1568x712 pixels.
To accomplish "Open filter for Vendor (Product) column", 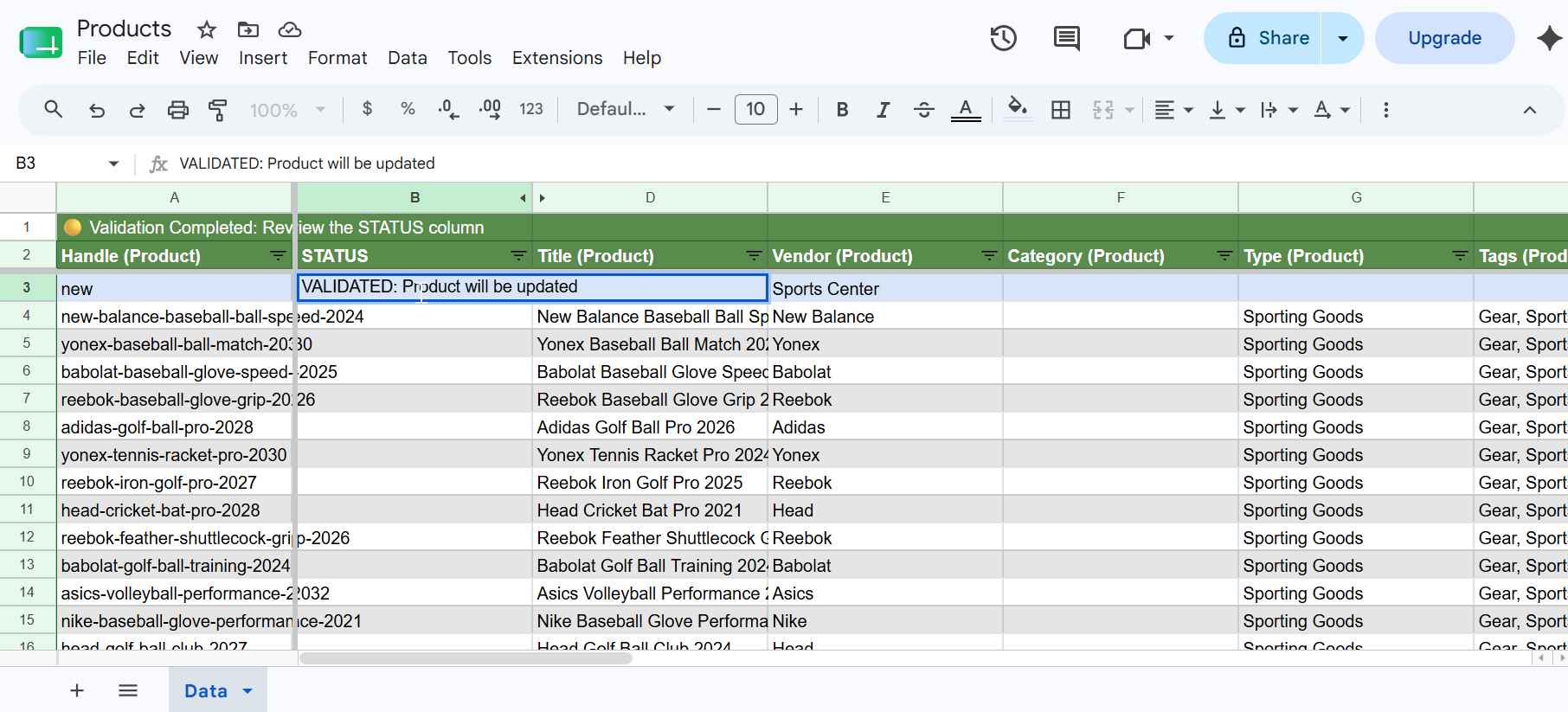I will point(989,256).
